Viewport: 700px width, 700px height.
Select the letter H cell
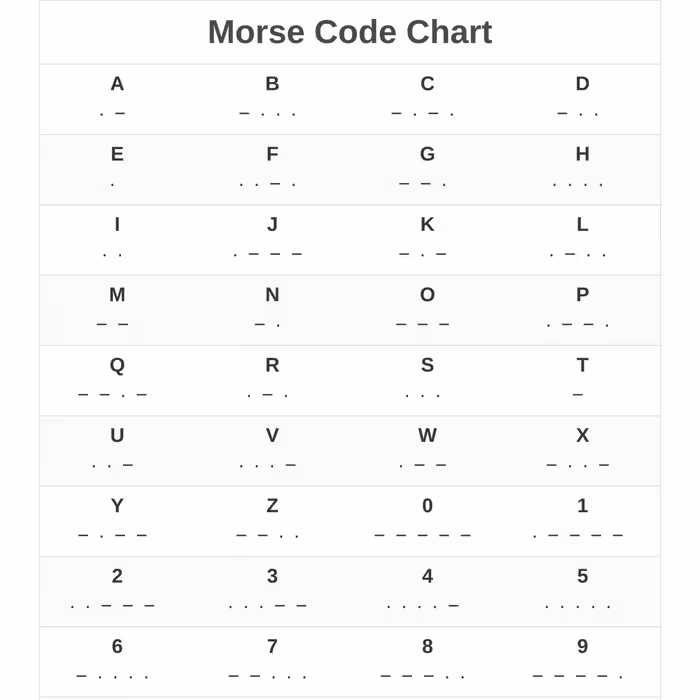tap(582, 168)
